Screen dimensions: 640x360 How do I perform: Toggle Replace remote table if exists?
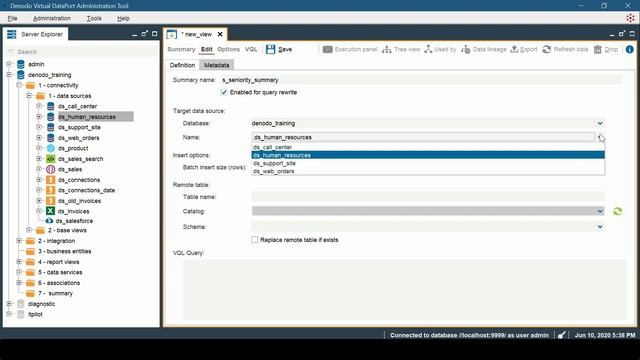(x=255, y=240)
